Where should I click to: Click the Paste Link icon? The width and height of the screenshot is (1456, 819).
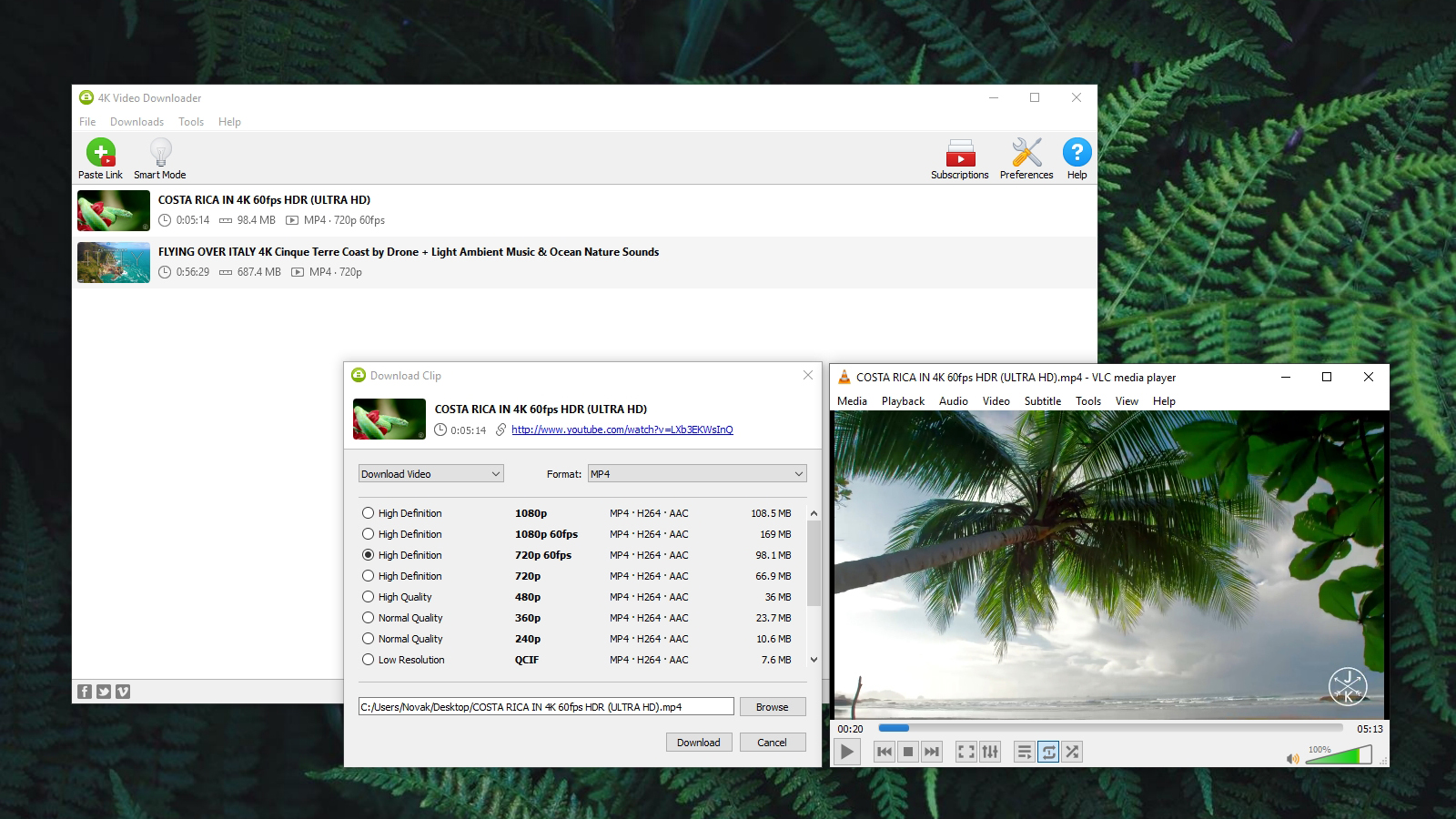[x=100, y=153]
